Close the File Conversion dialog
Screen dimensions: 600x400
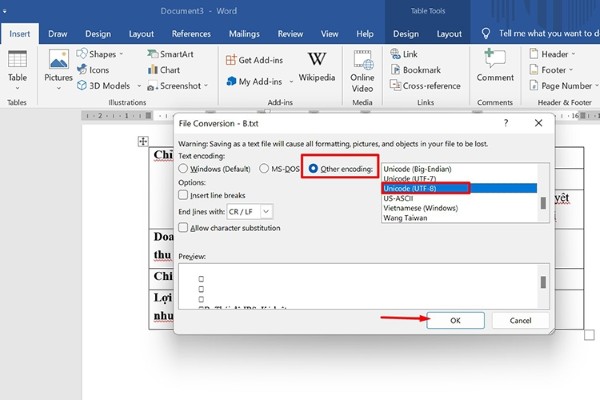coord(538,123)
